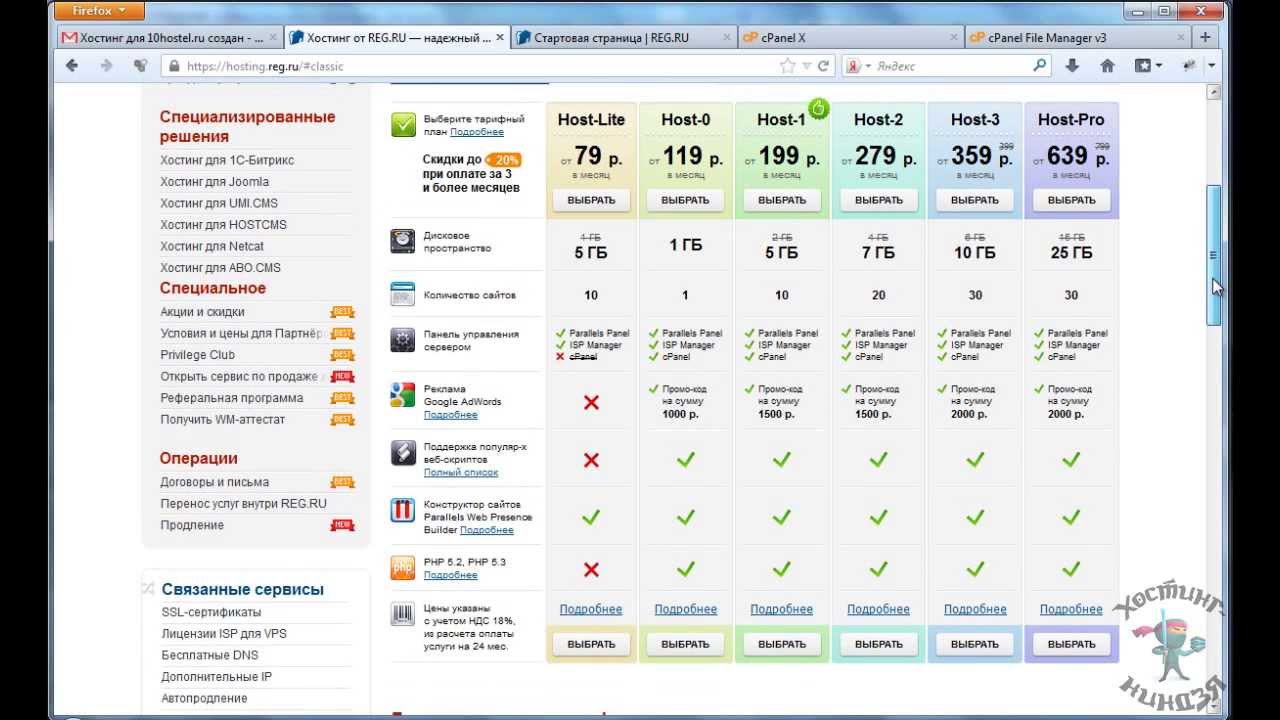This screenshot has width=1280, height=720.
Task: Click the 'Количество сайтов' window icon
Action: [403, 294]
